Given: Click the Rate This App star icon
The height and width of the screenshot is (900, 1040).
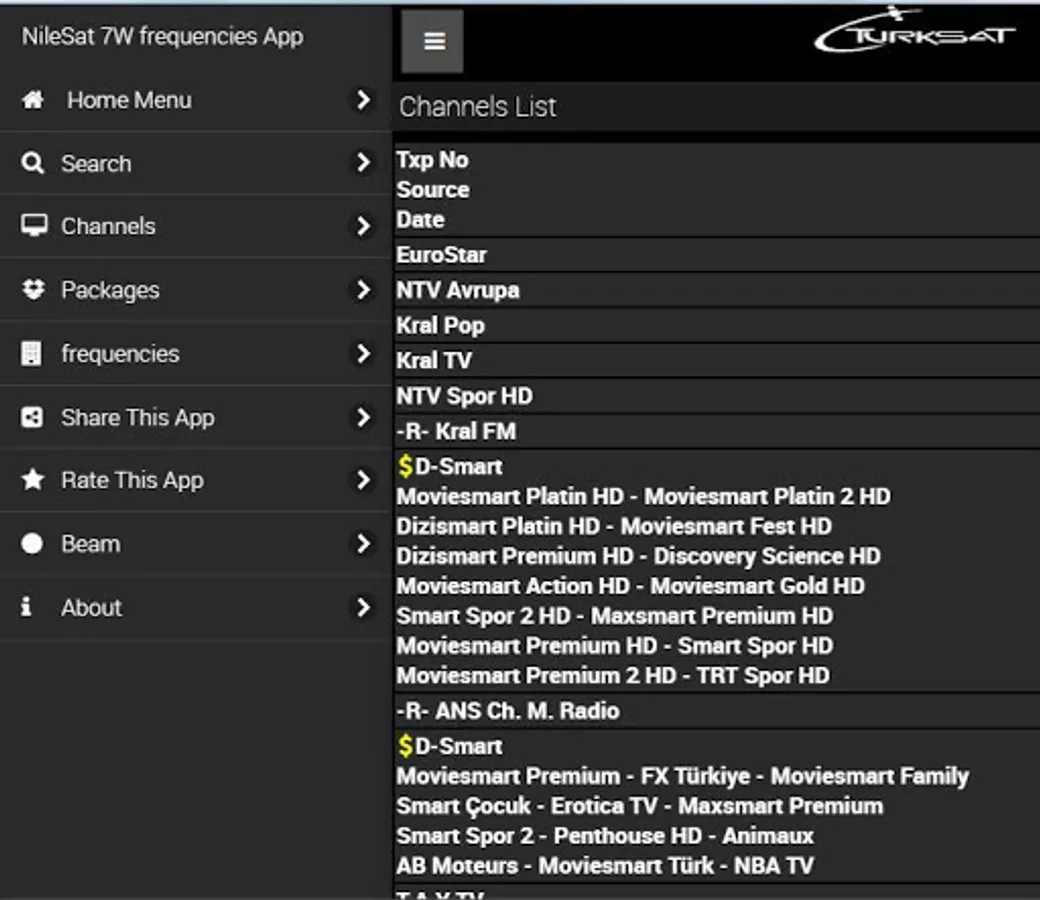Looking at the screenshot, I should coord(32,480).
